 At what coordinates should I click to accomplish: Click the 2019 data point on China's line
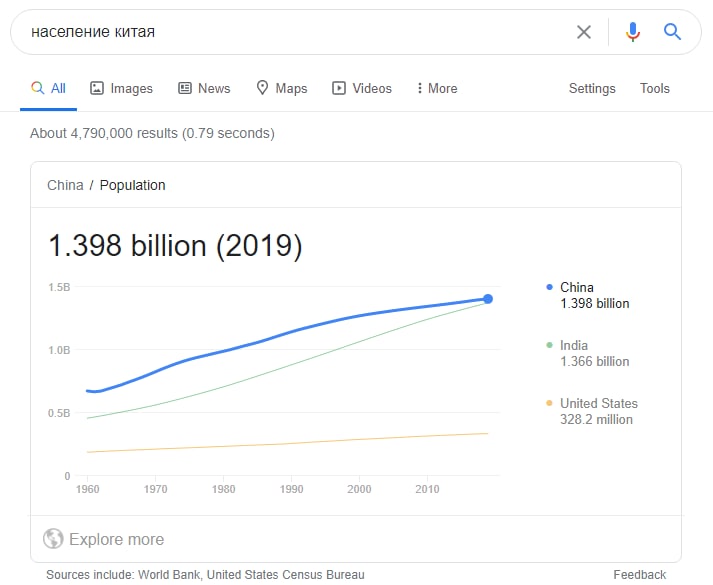tap(488, 299)
